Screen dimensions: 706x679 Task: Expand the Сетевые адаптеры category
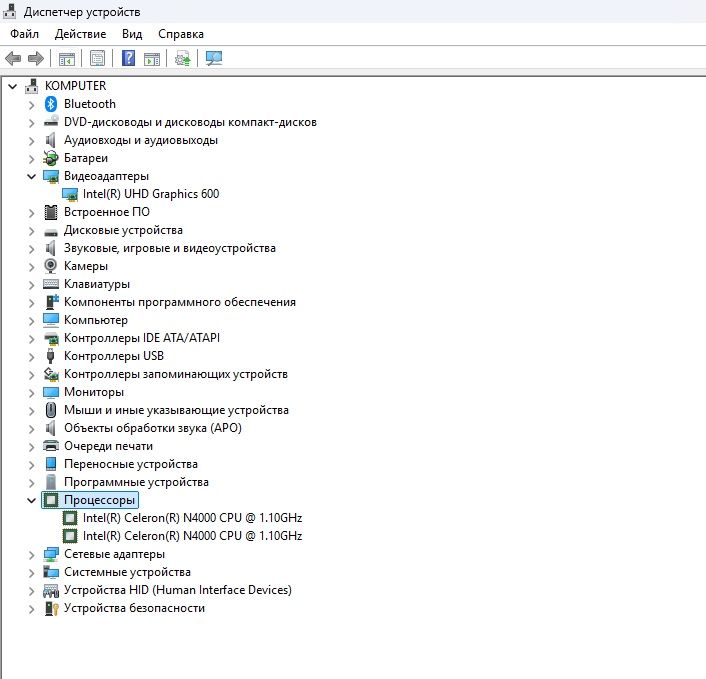31,555
